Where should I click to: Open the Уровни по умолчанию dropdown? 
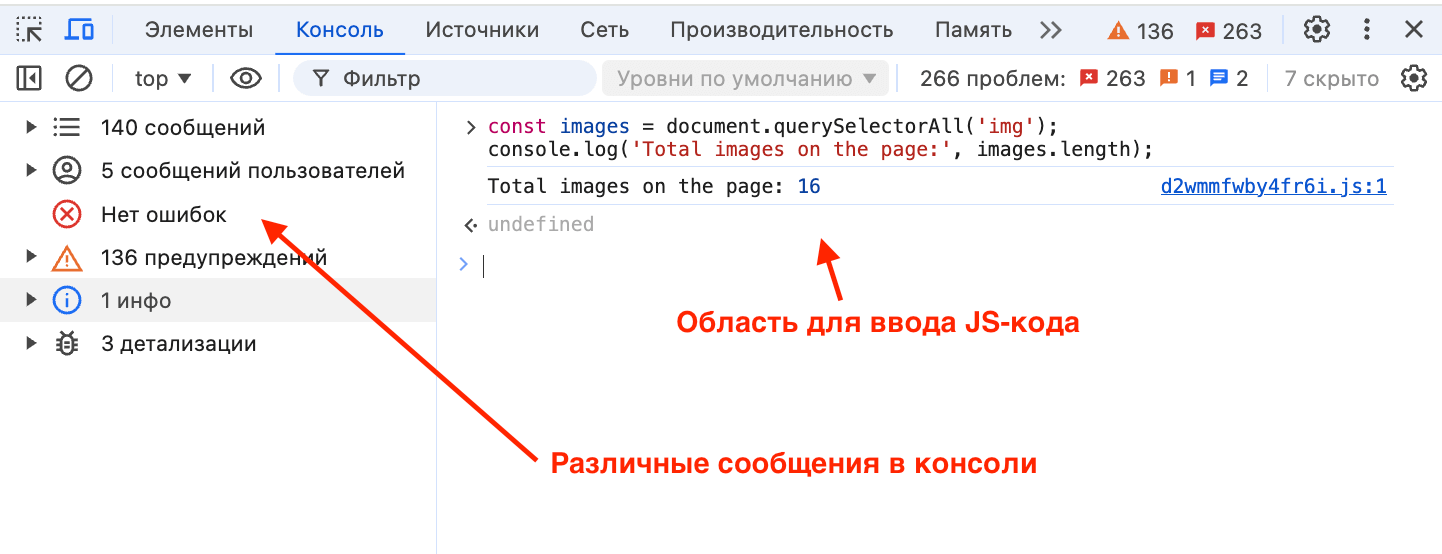(745, 78)
